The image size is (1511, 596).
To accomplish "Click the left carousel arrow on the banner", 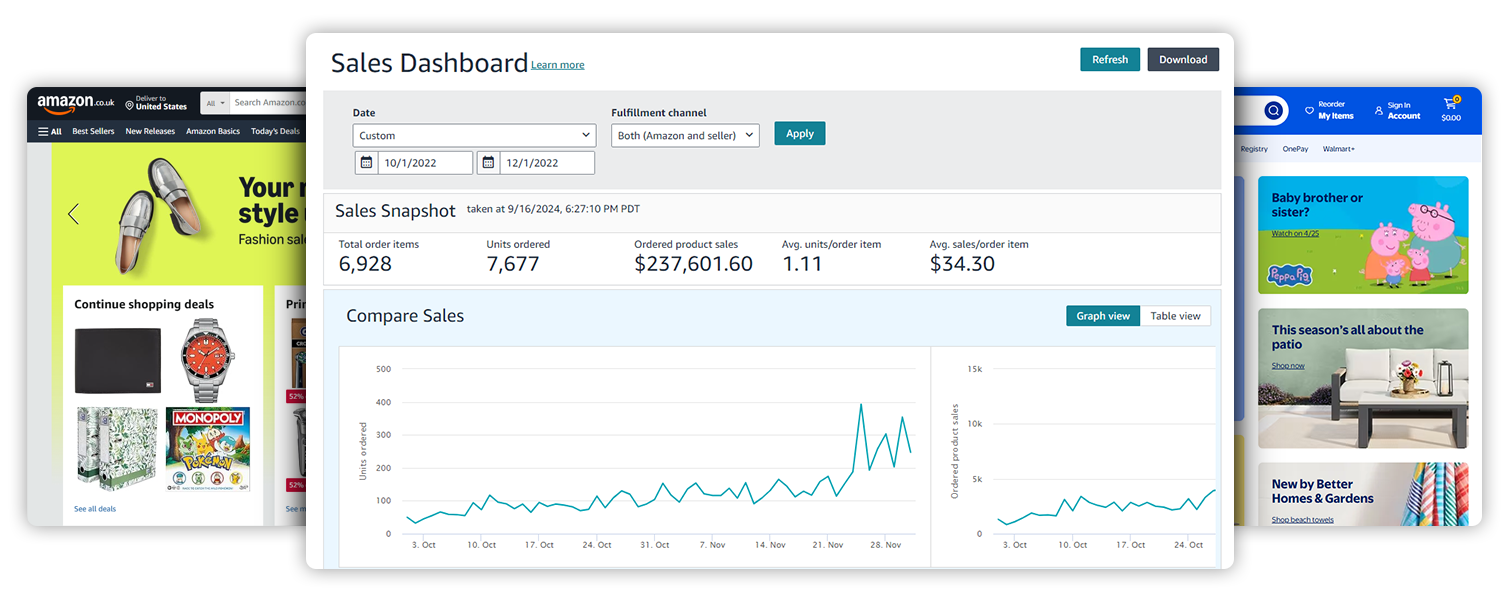I will (x=73, y=213).
